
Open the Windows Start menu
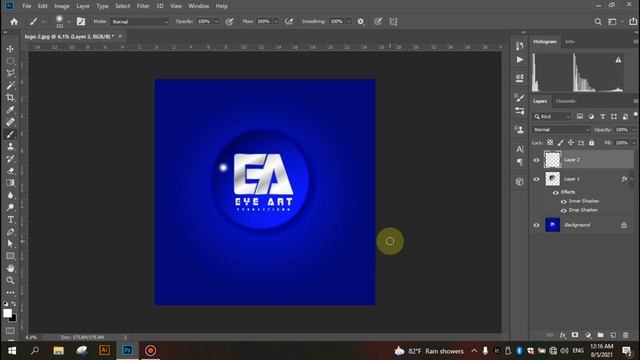point(12,351)
